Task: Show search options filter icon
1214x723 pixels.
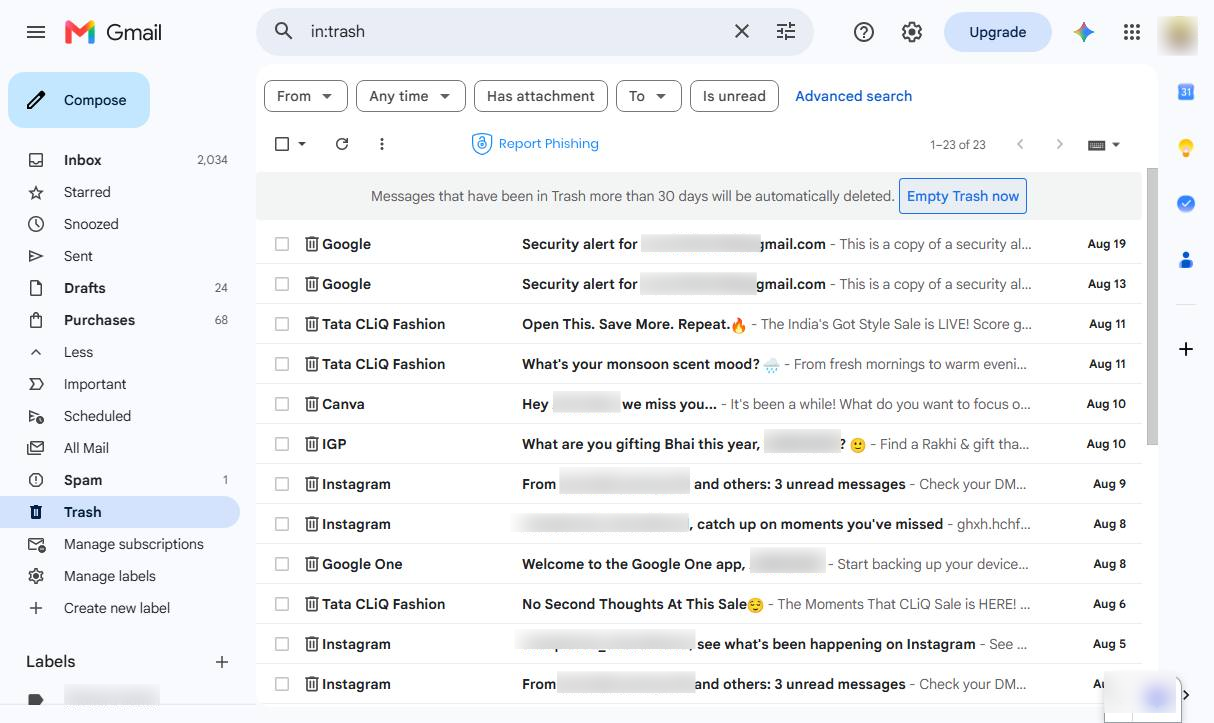Action: click(x=786, y=32)
